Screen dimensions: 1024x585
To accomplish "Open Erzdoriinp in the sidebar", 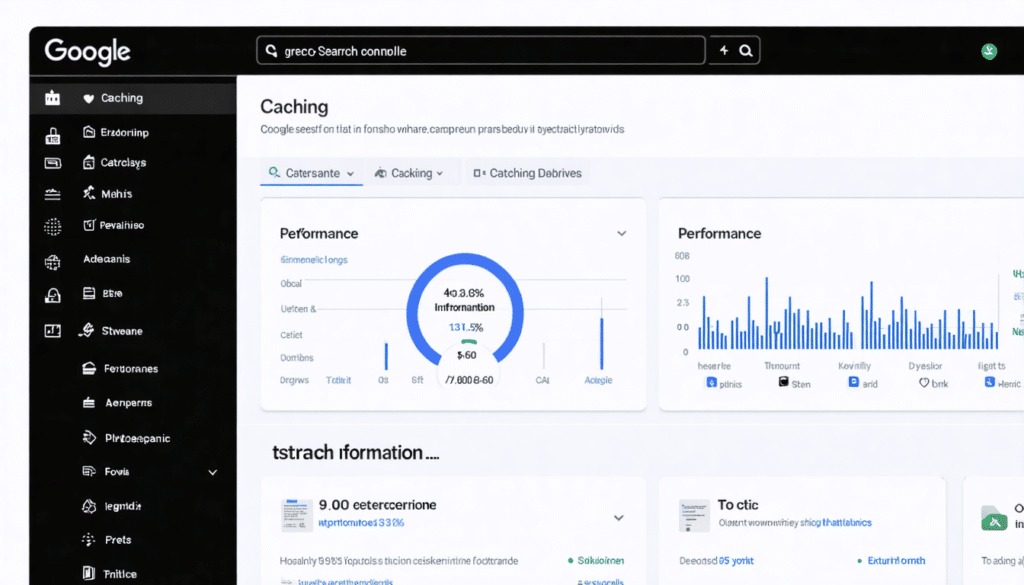I will [124, 133].
